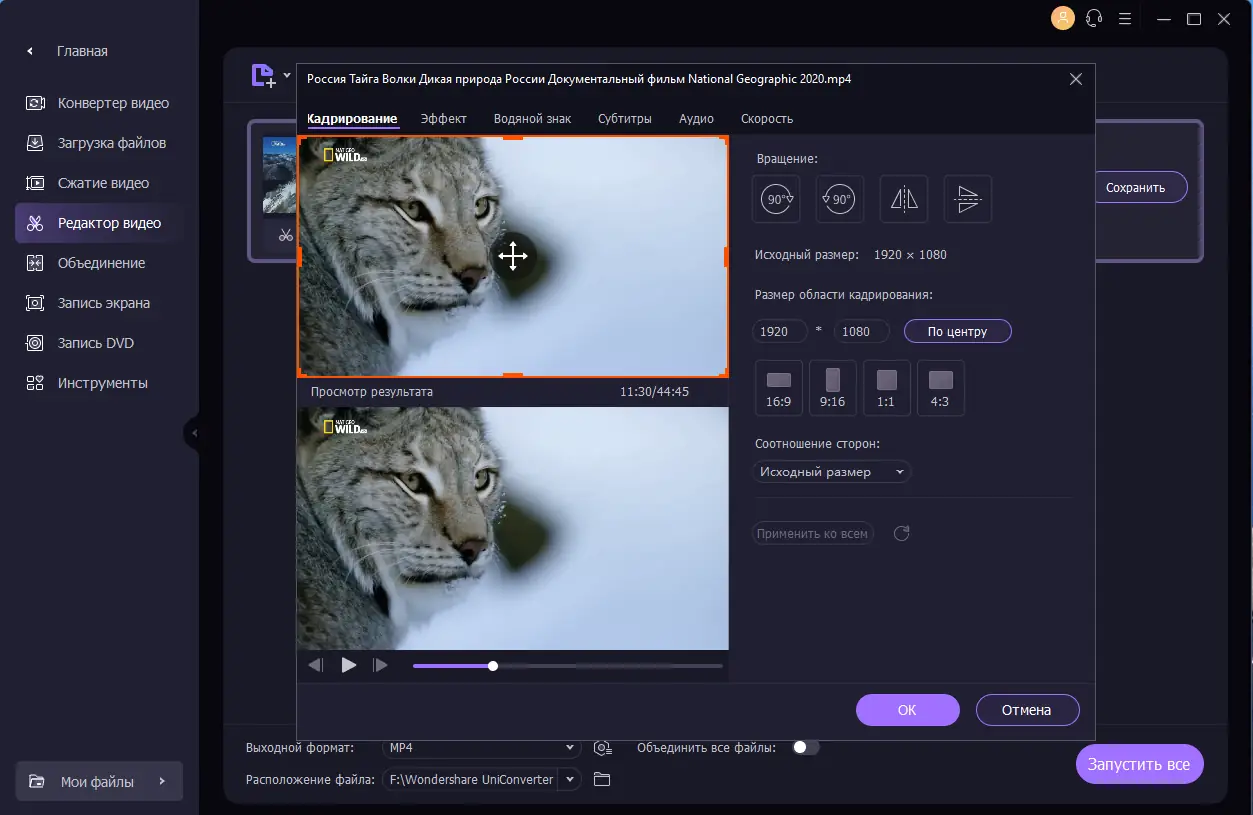Select Редактор видео in sidebar
This screenshot has width=1253, height=815.
(98, 223)
